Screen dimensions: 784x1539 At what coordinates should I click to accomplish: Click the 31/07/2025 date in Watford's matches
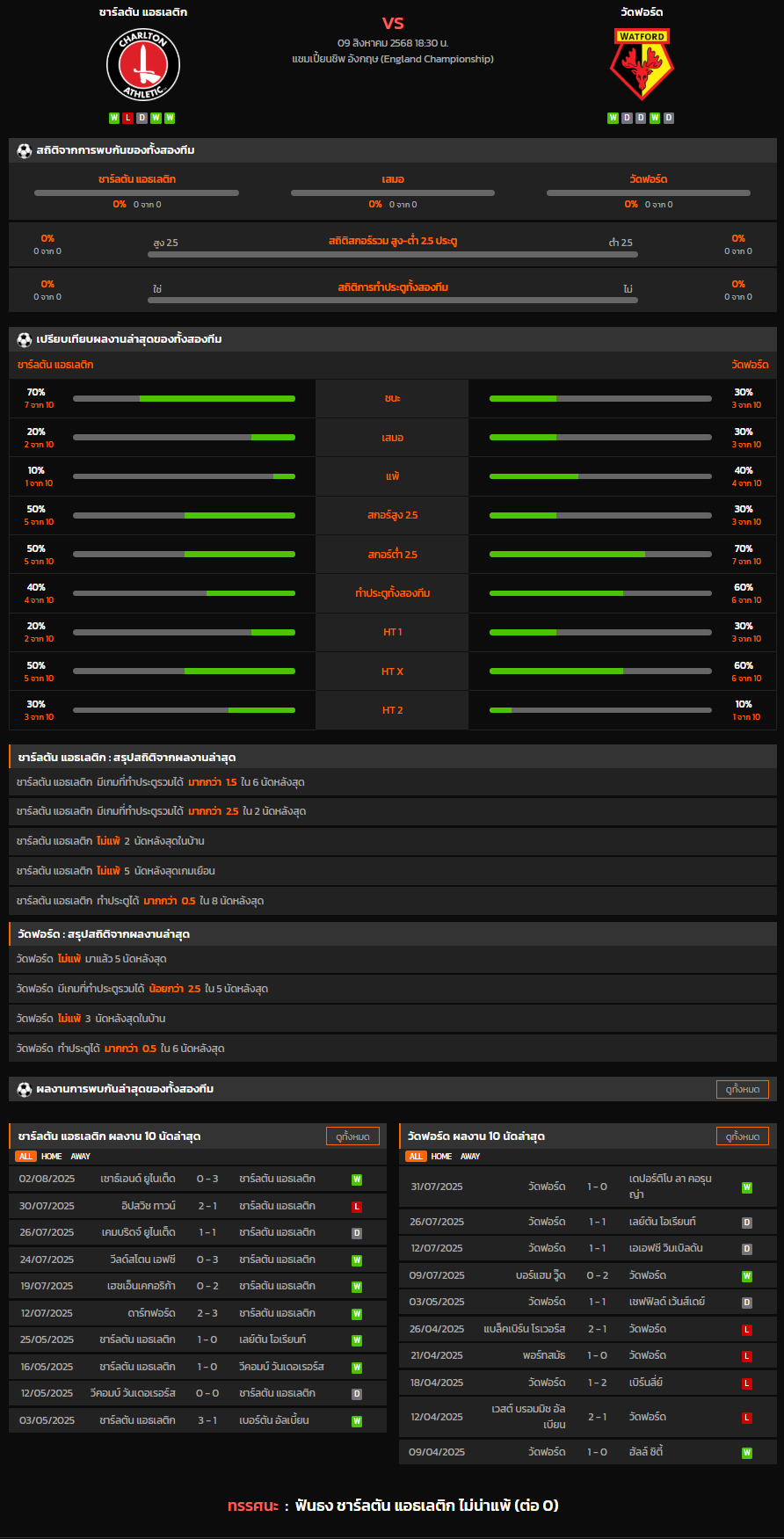click(437, 1187)
